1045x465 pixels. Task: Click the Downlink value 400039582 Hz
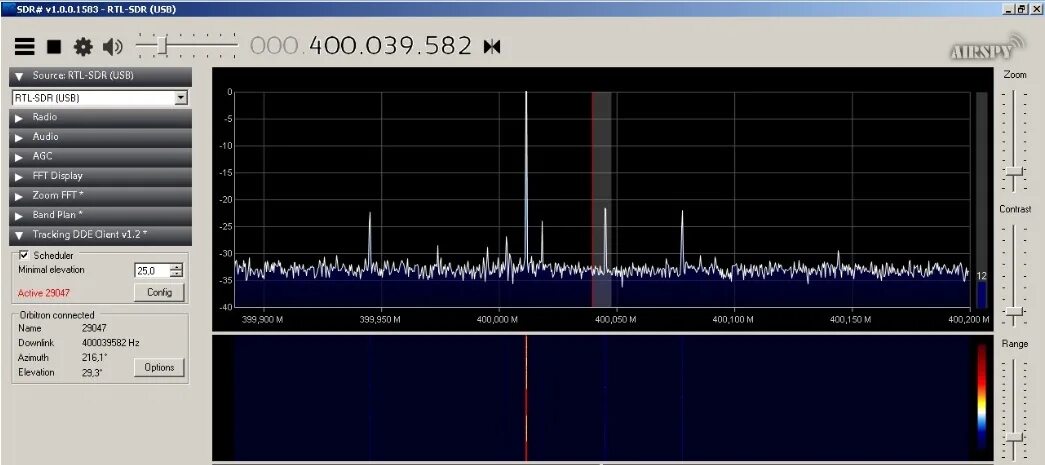[x=111, y=342]
